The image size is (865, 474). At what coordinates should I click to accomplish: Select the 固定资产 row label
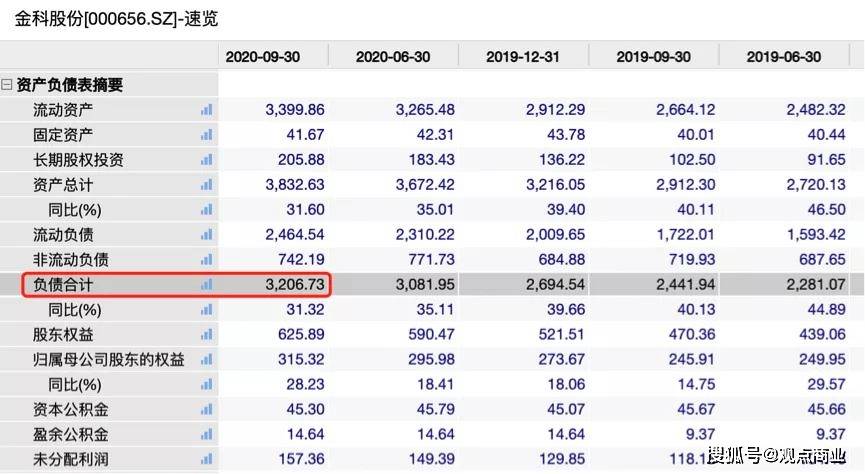pos(63,135)
